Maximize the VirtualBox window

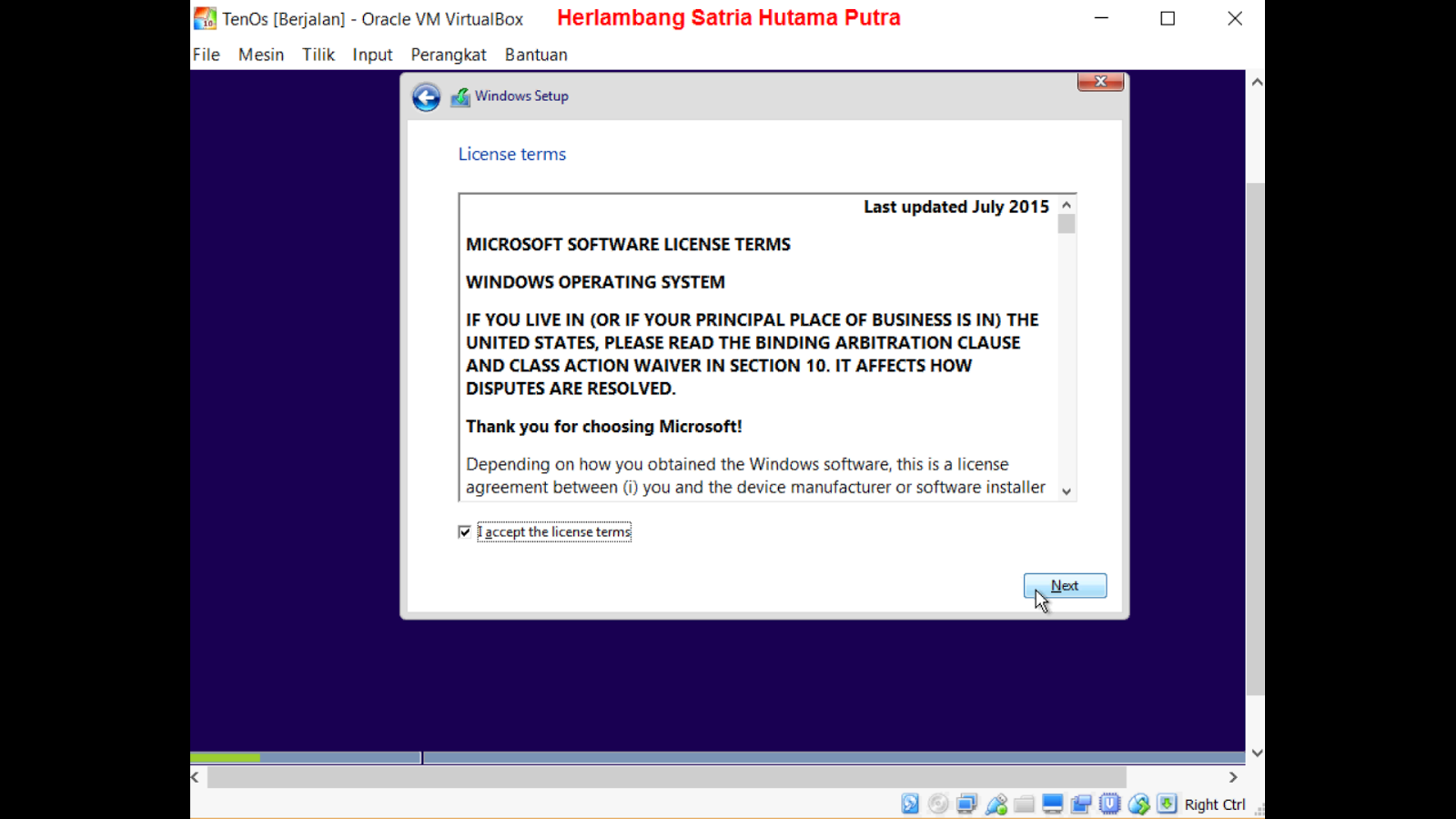(x=1168, y=18)
